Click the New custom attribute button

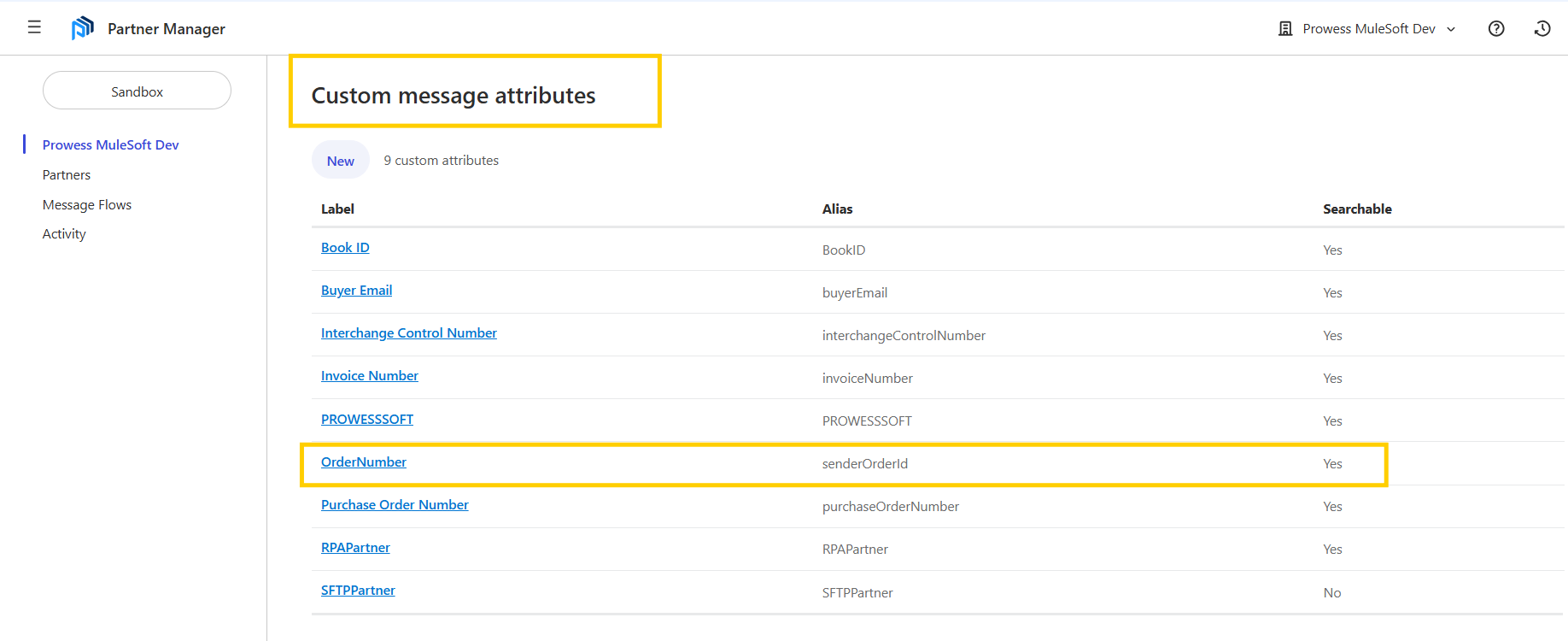340,161
